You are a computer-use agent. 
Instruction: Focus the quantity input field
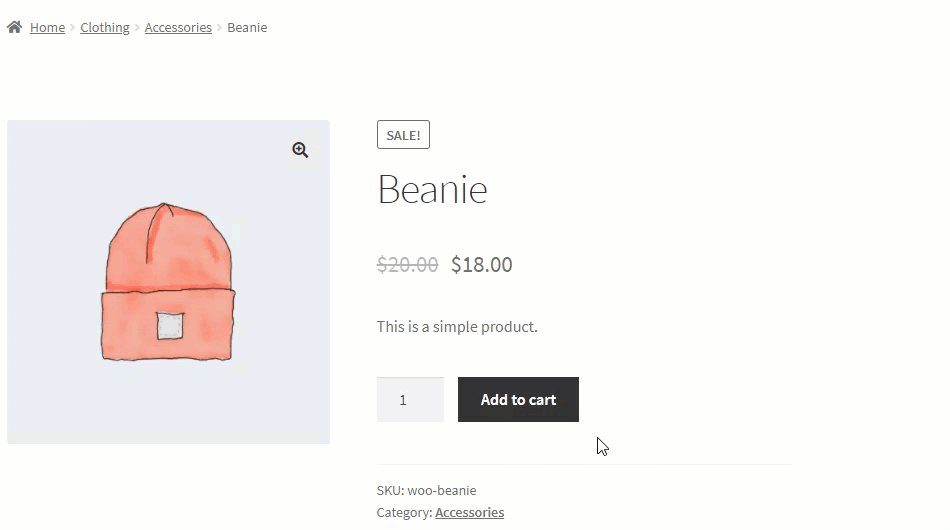click(410, 400)
